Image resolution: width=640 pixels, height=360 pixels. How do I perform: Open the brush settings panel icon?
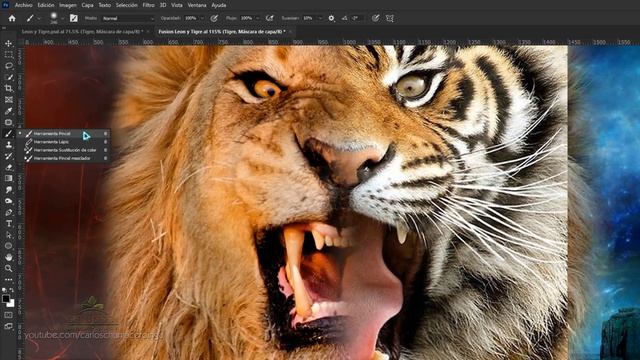click(x=73, y=18)
